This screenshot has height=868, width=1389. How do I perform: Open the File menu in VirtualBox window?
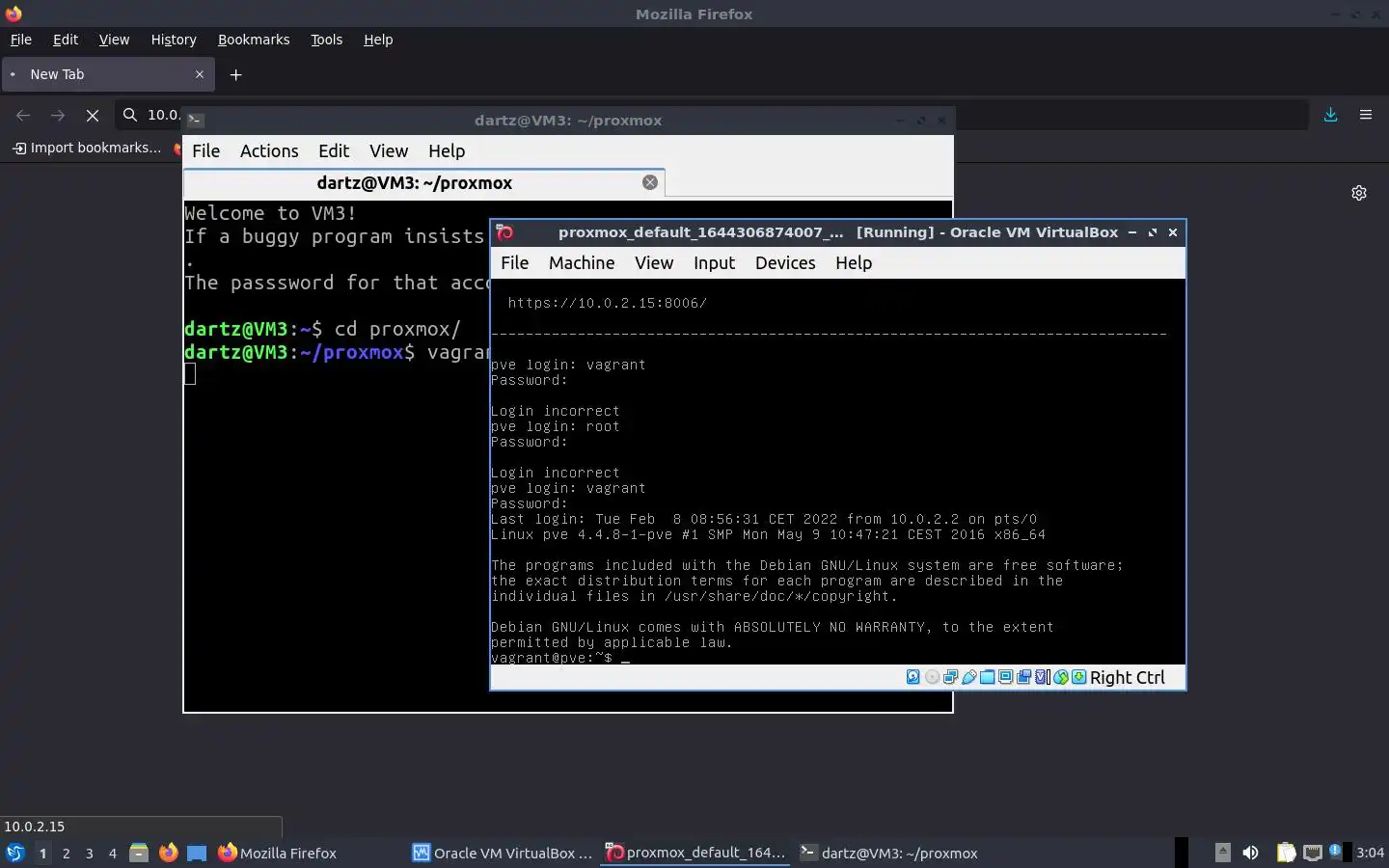coord(514,262)
